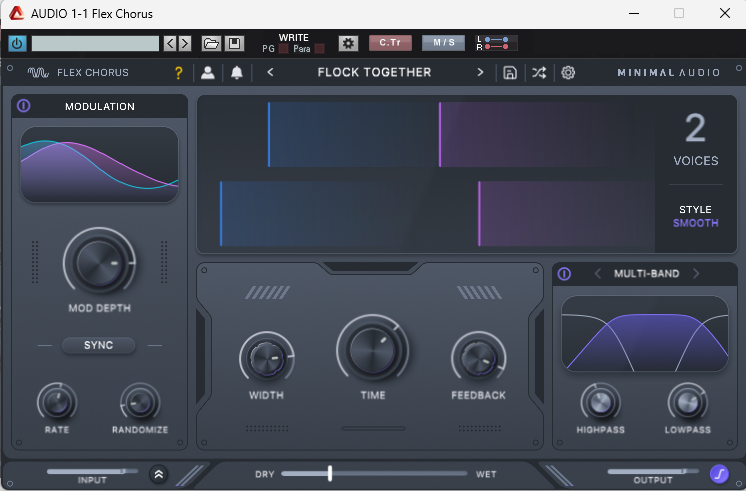Viewport: 746px width, 491px height.
Task: Toggle the Multi-Band filter power button
Action: (564, 274)
